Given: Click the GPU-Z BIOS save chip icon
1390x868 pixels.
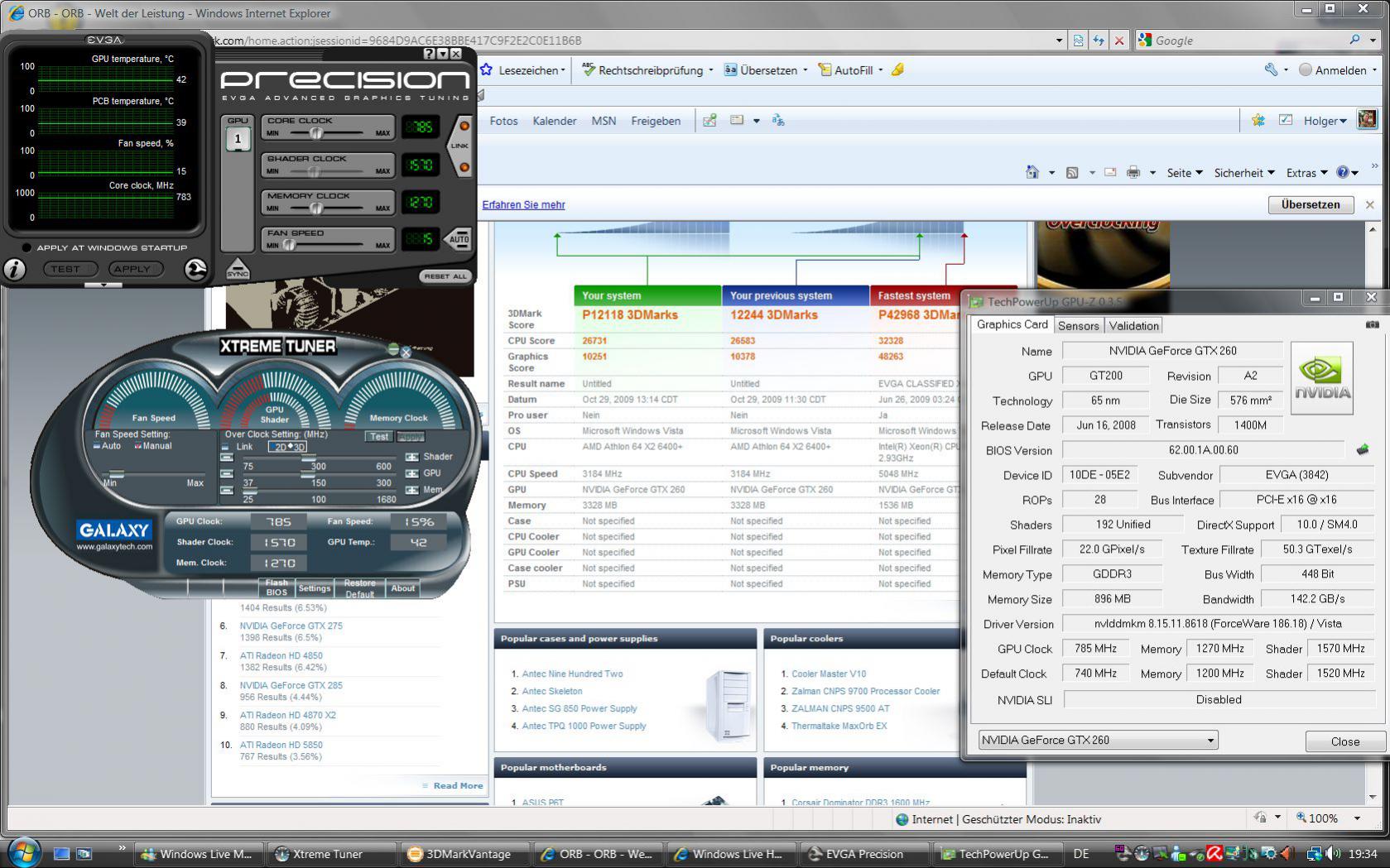Looking at the screenshot, I should 1363,450.
